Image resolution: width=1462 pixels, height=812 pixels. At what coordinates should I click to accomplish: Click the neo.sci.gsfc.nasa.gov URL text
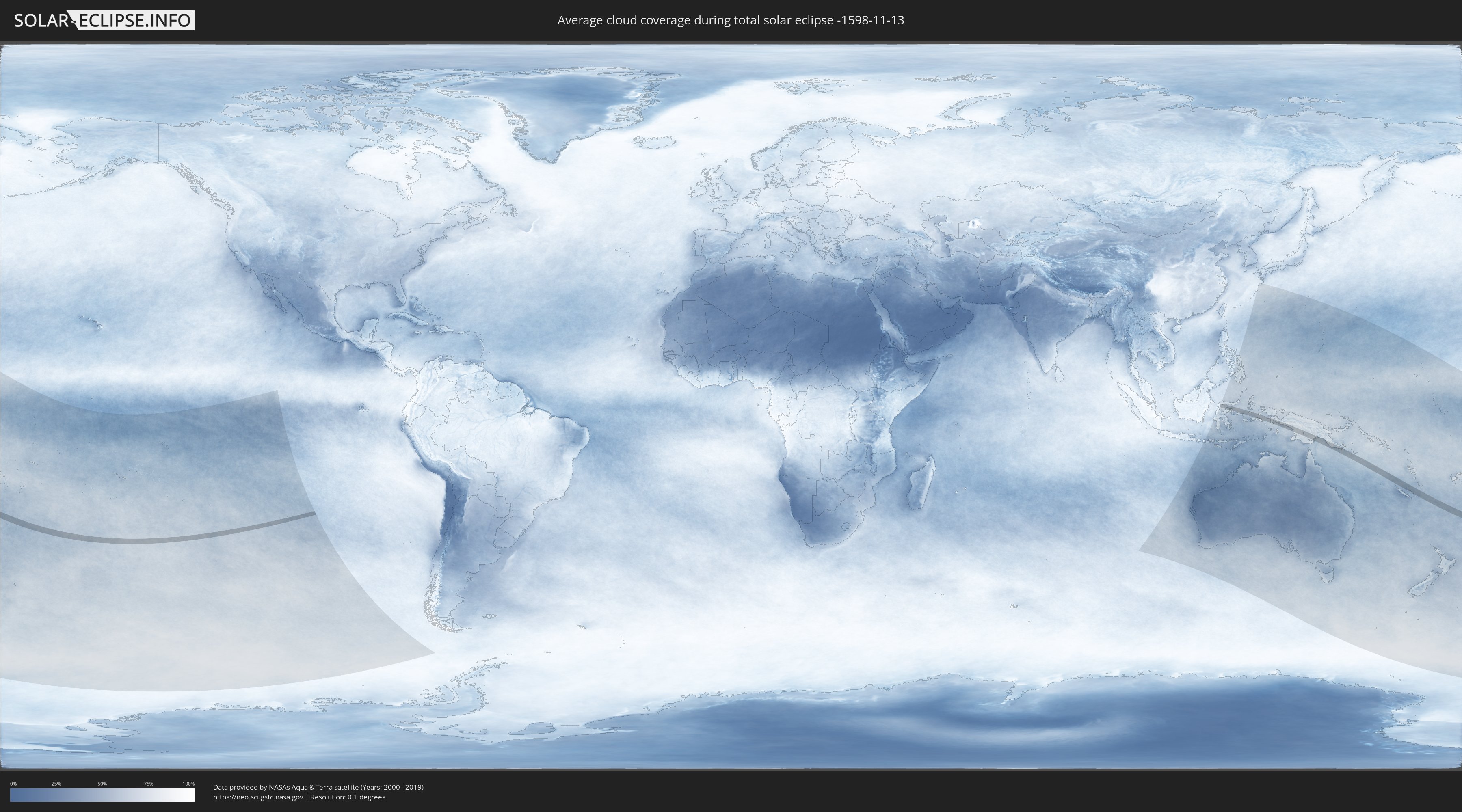tap(257, 797)
